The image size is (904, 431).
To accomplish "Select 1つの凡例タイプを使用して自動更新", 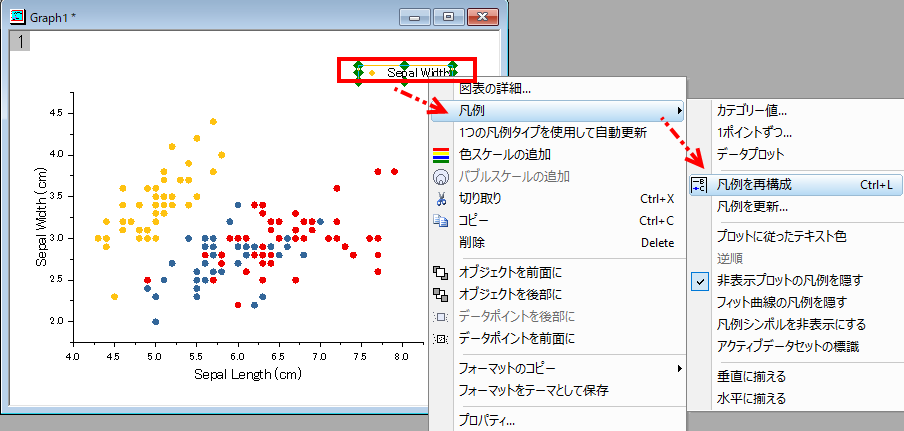I will (x=553, y=133).
